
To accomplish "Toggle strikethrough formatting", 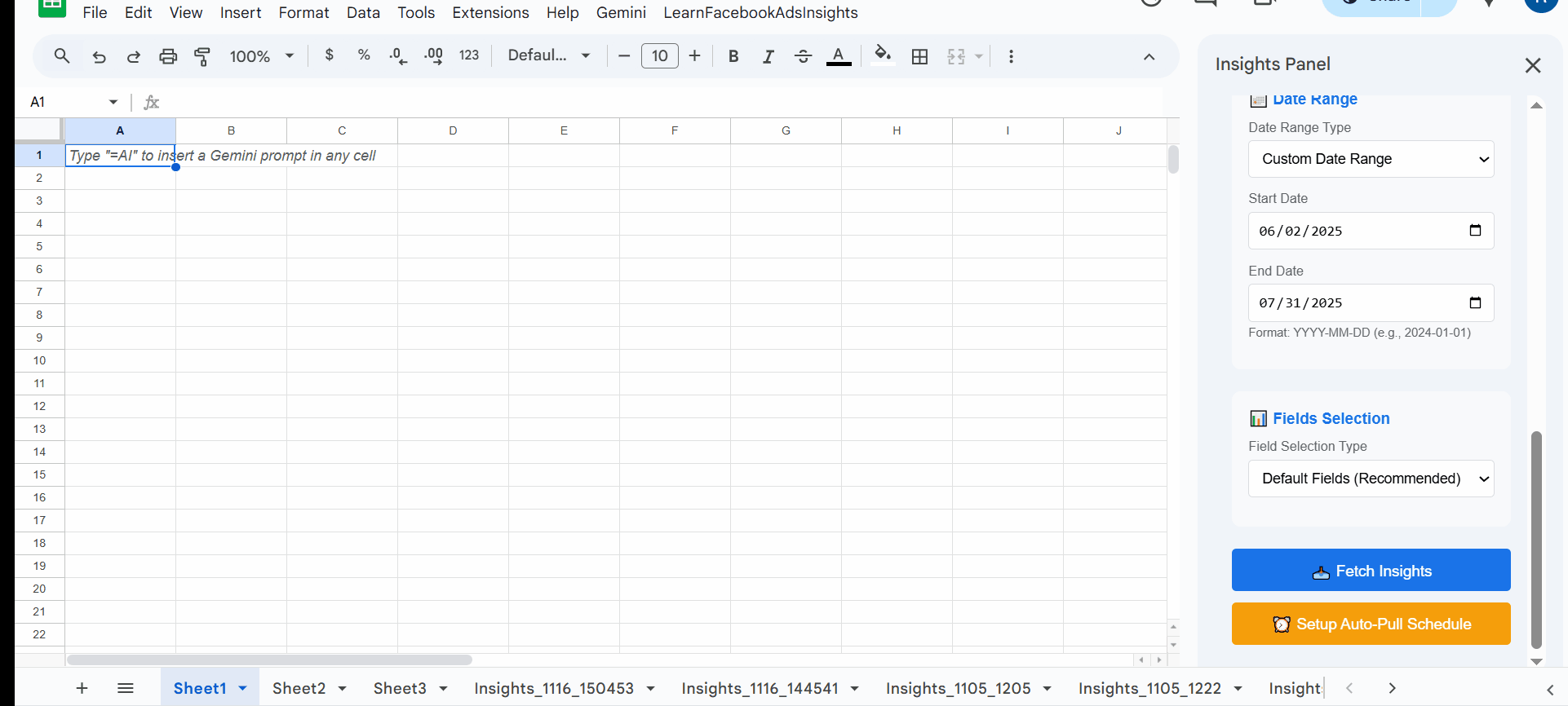I will pos(803,56).
